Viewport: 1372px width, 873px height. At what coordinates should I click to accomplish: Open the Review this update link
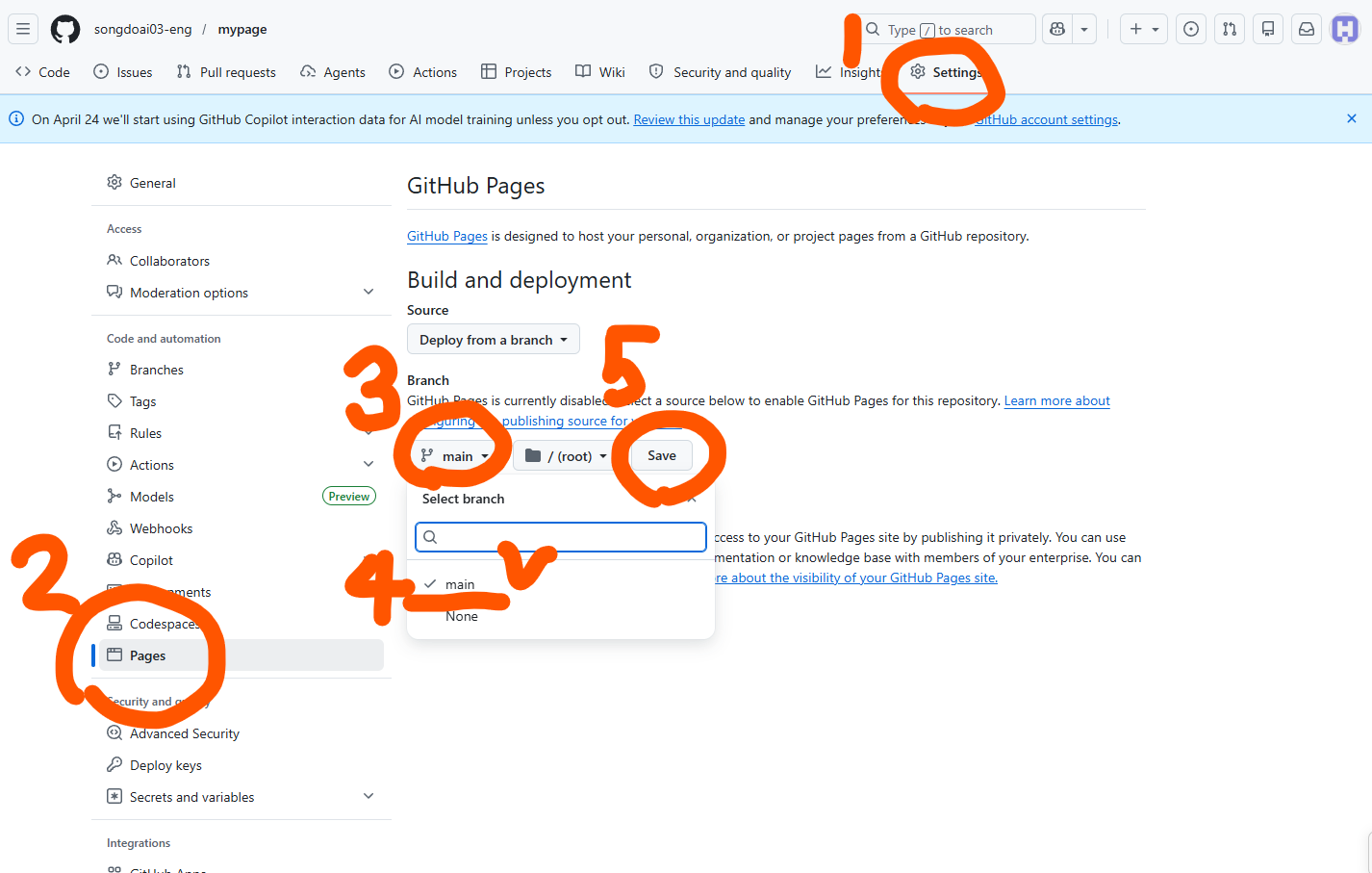(x=689, y=119)
